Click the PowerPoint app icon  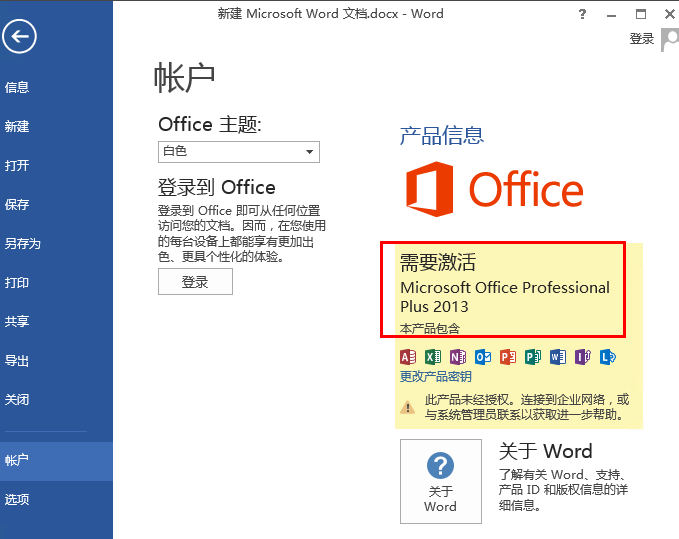tap(508, 357)
